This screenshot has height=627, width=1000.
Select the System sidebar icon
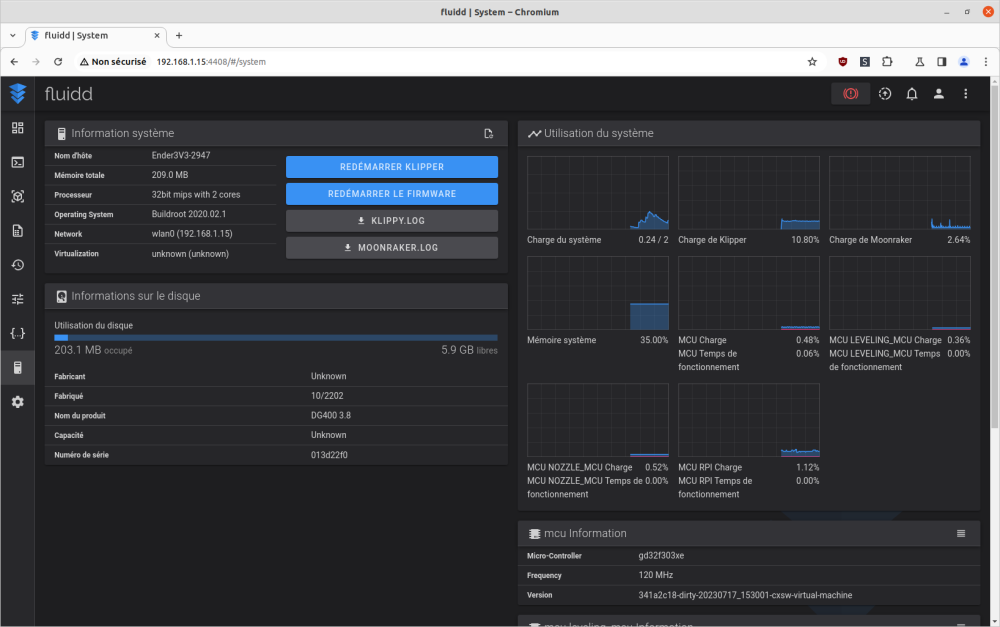(x=18, y=367)
